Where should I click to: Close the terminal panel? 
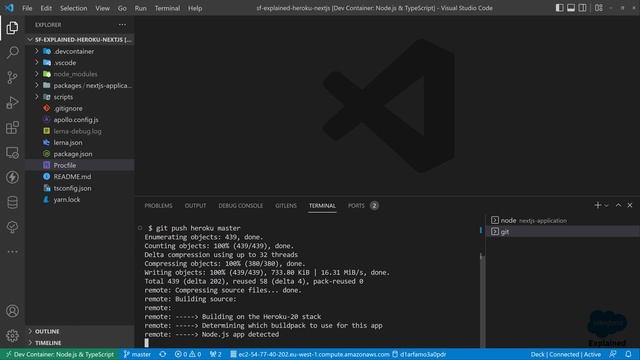(x=630, y=205)
